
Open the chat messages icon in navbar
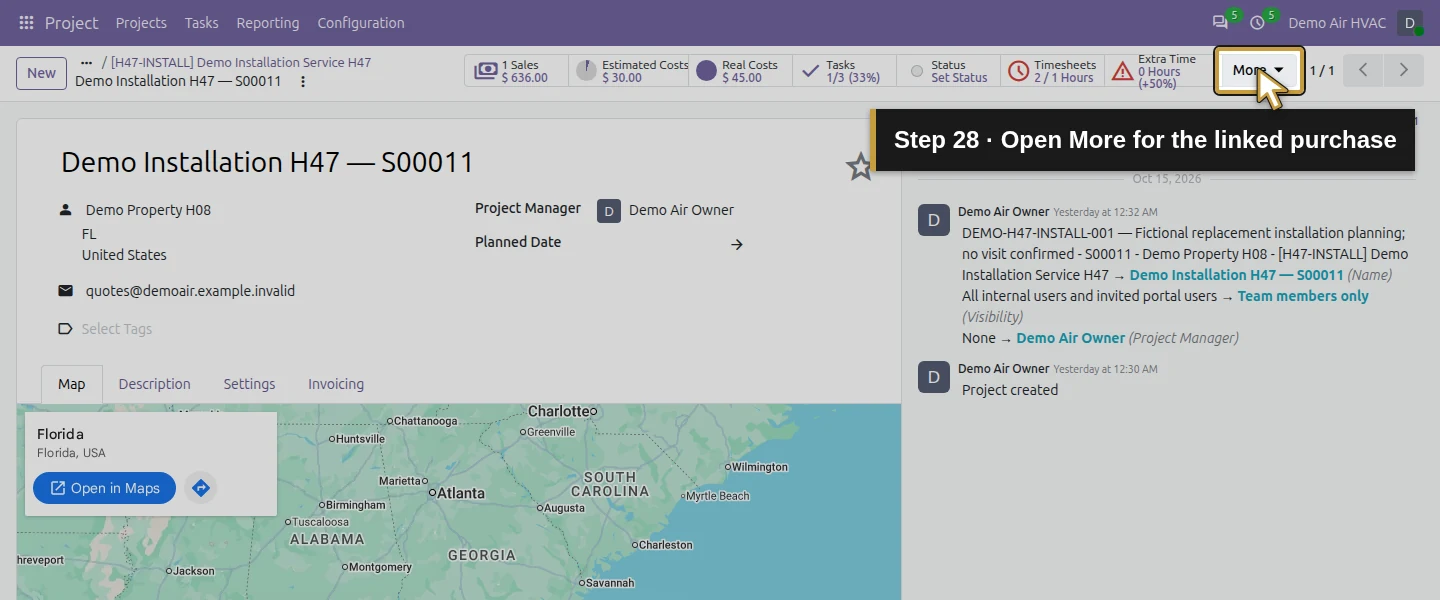pyautogui.click(x=1220, y=22)
